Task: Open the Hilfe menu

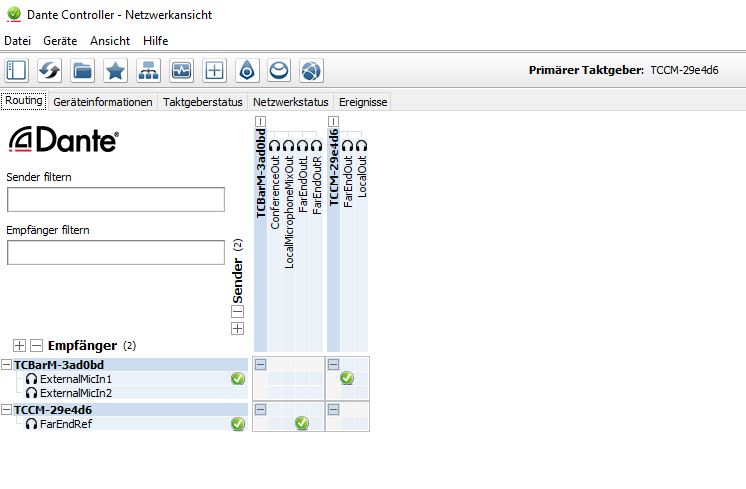Action: coord(156,41)
